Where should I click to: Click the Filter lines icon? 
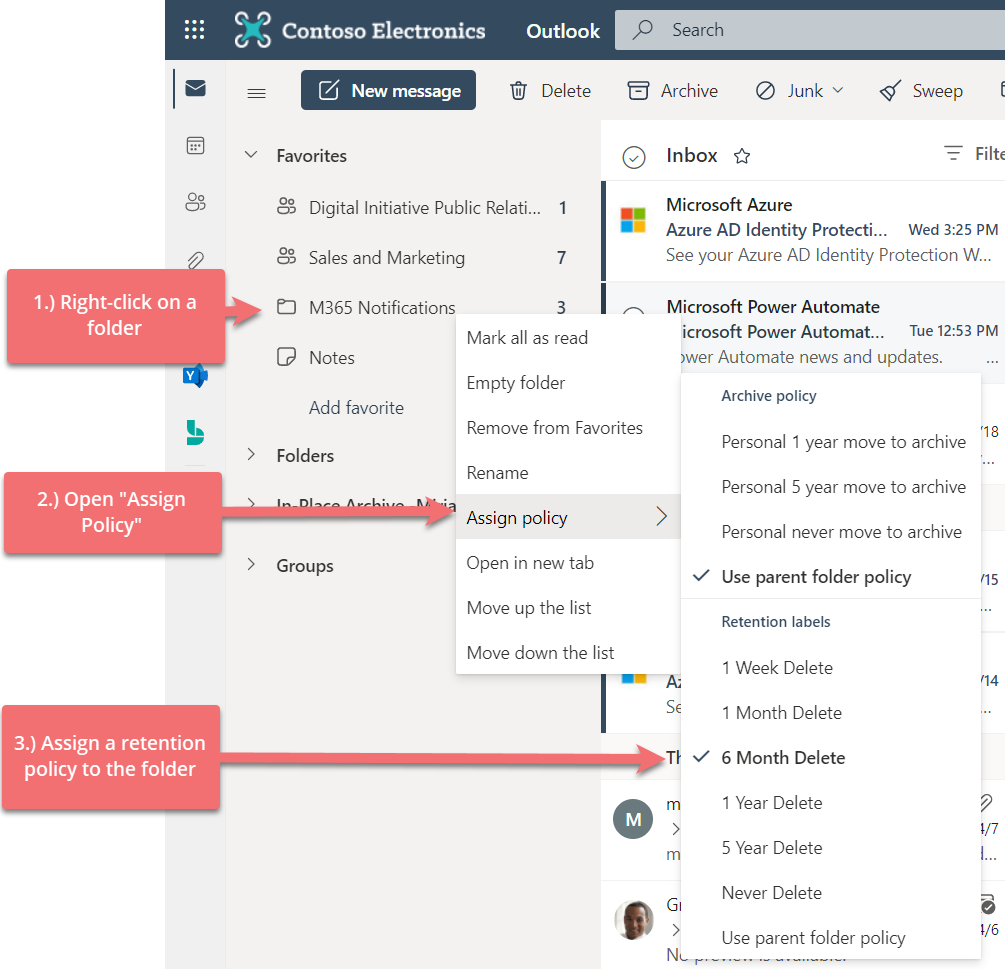tap(952, 153)
